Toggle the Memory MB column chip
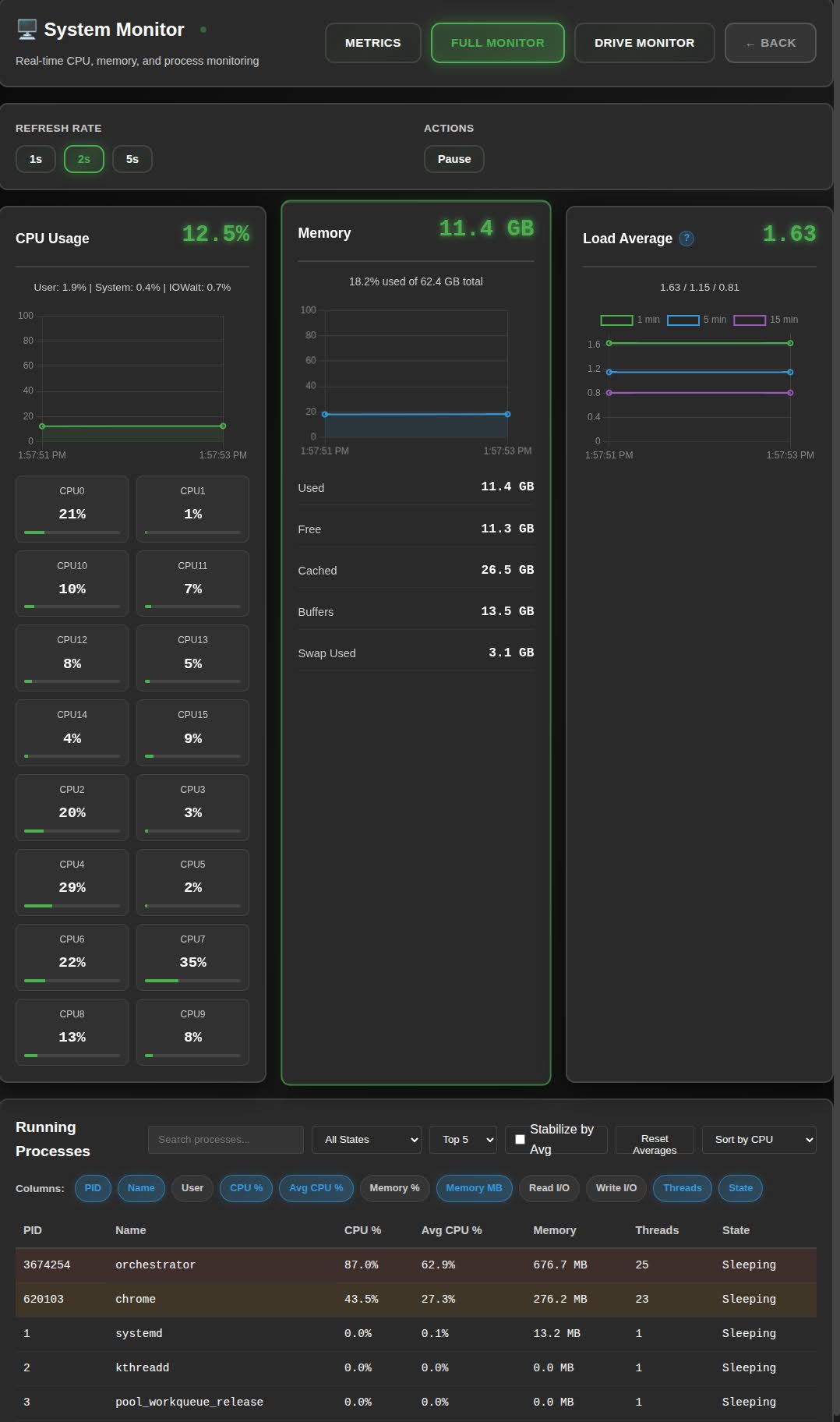840x1422 pixels. pyautogui.click(x=474, y=1188)
